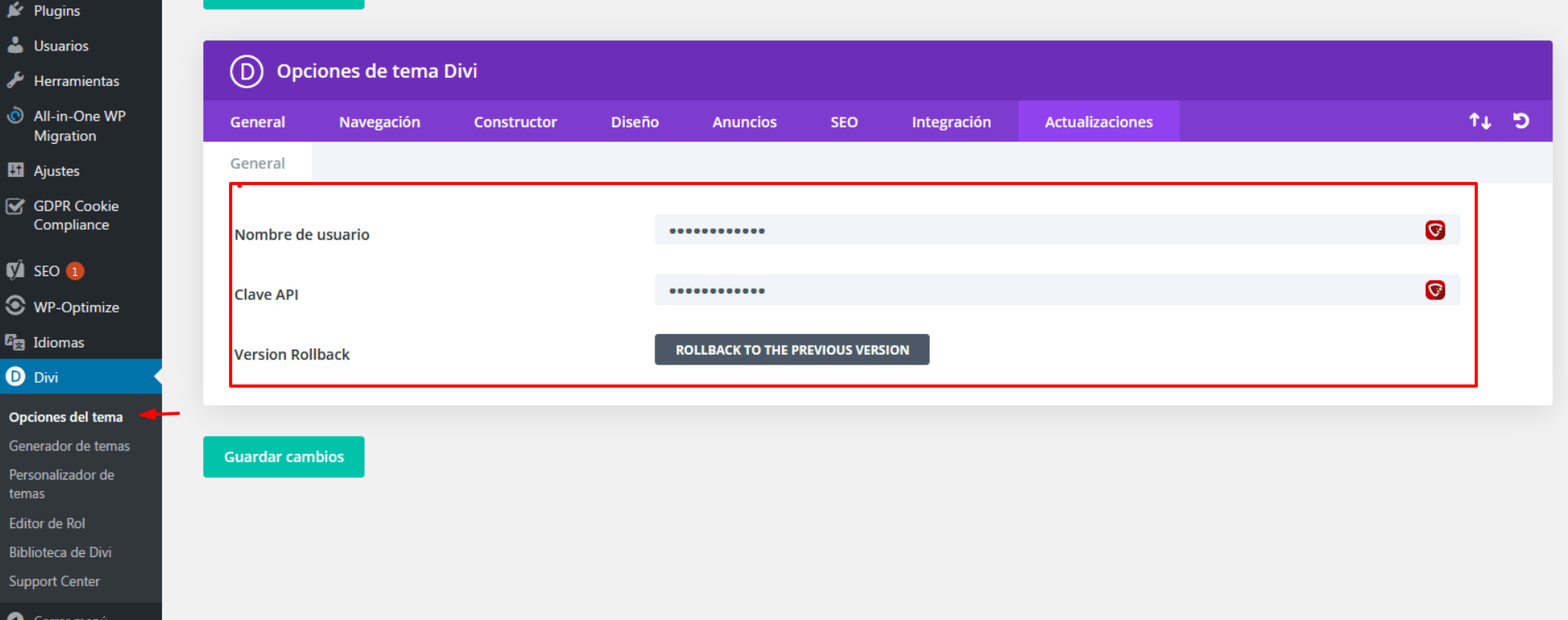This screenshot has height=620, width=1568.
Task: Click password manager icon in Clave API field
Action: [x=1435, y=290]
